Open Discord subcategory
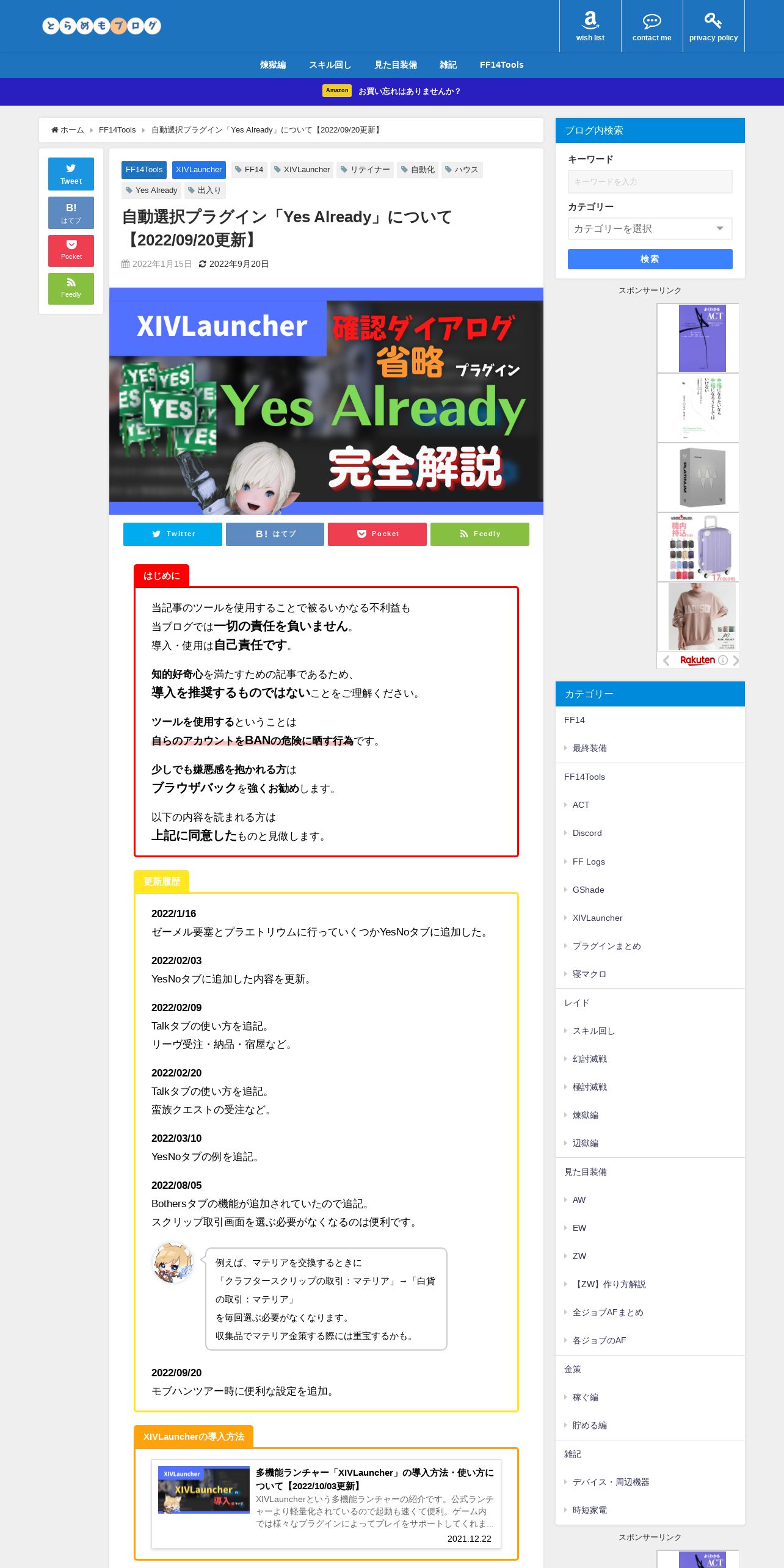The width and height of the screenshot is (784, 1568). point(587,833)
